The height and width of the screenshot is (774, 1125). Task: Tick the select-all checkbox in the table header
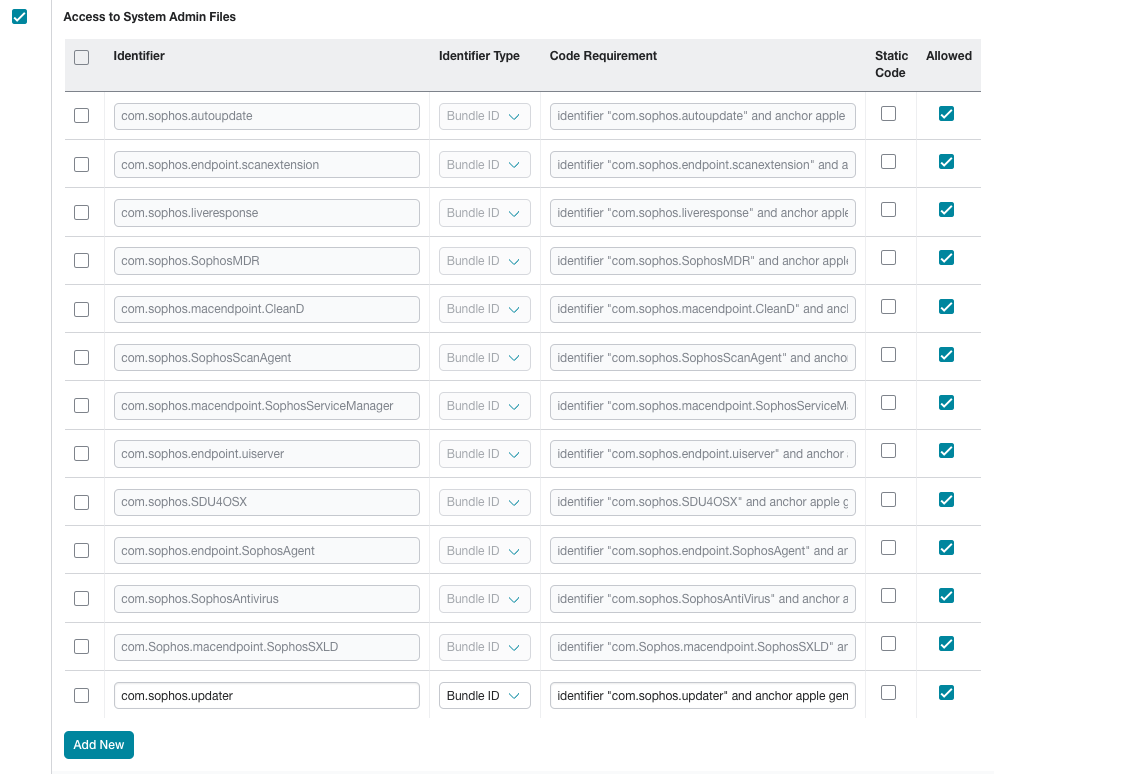pos(82,57)
